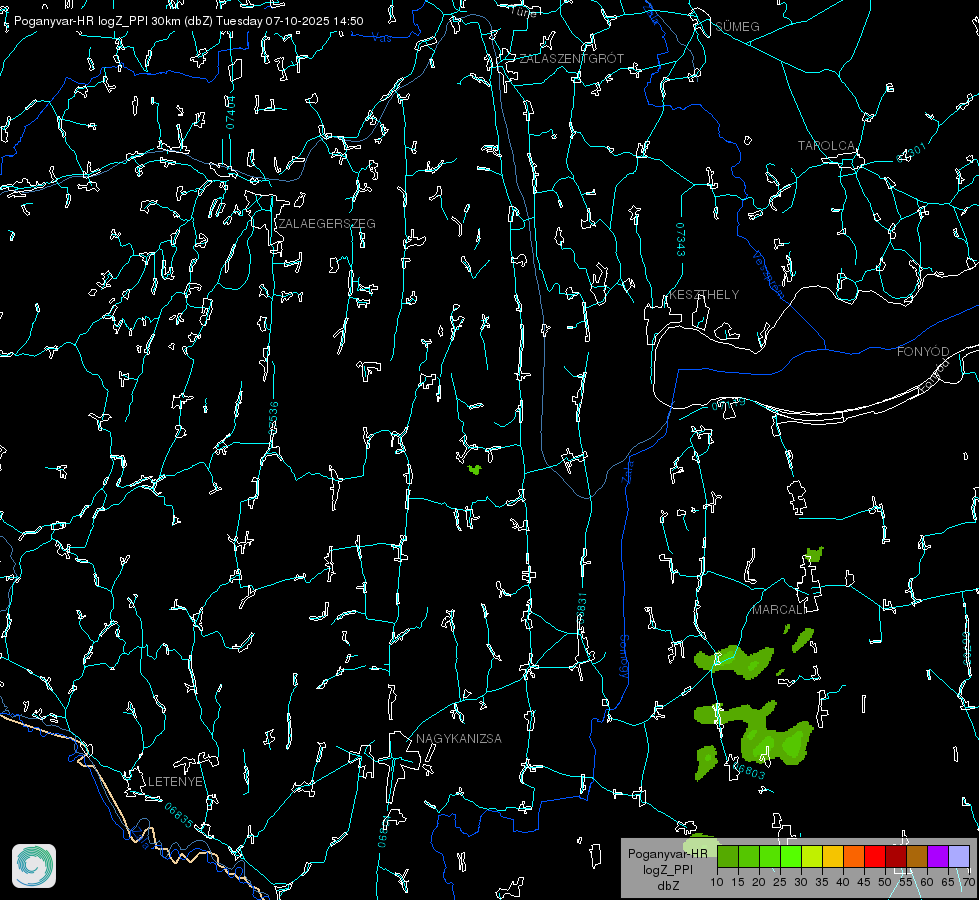Click the legend unit label 'dbZ'
979x900 pixels.
[x=667, y=886]
